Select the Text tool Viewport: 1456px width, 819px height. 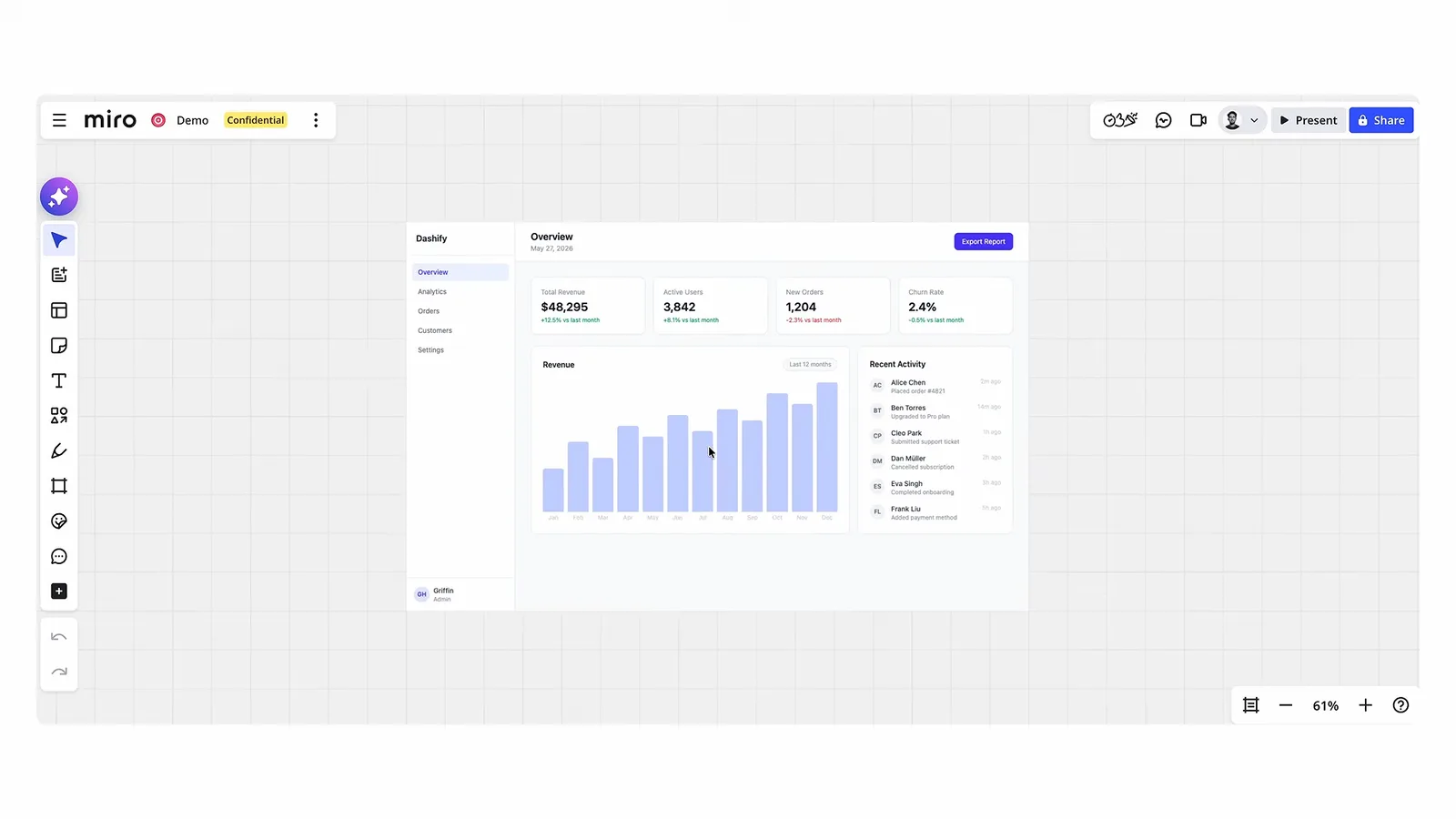(x=59, y=380)
